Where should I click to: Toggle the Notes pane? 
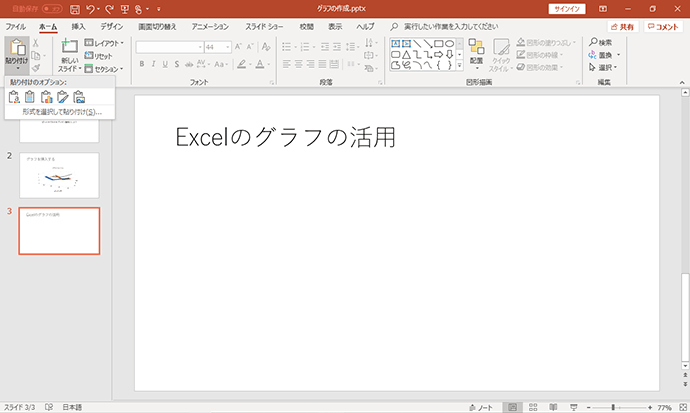pyautogui.click(x=481, y=407)
